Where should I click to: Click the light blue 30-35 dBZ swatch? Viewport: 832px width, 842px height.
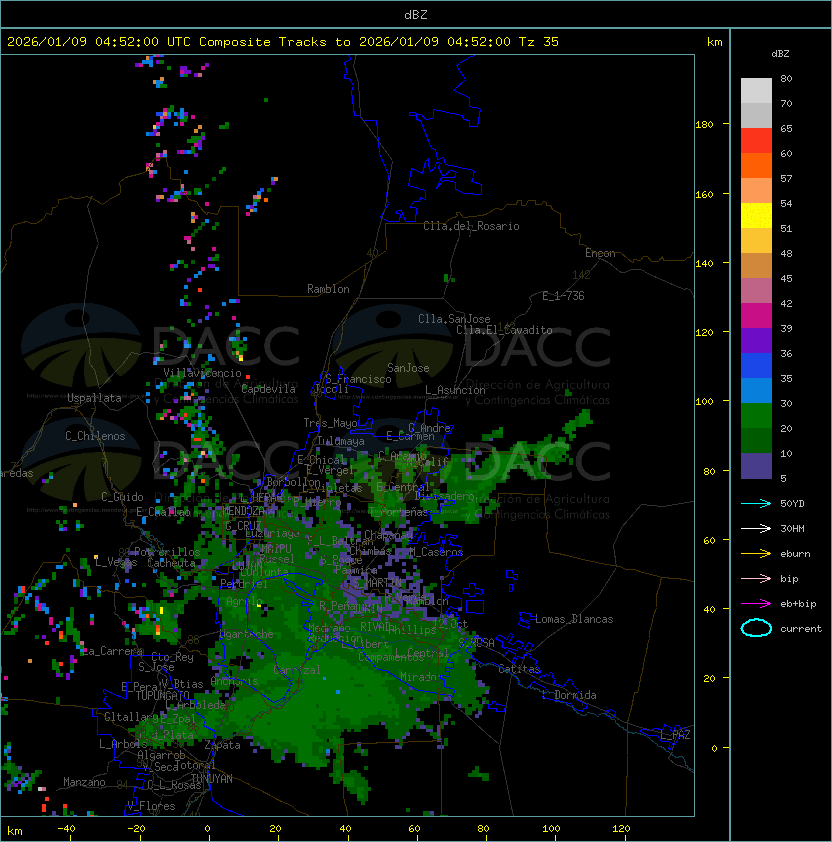click(756, 390)
